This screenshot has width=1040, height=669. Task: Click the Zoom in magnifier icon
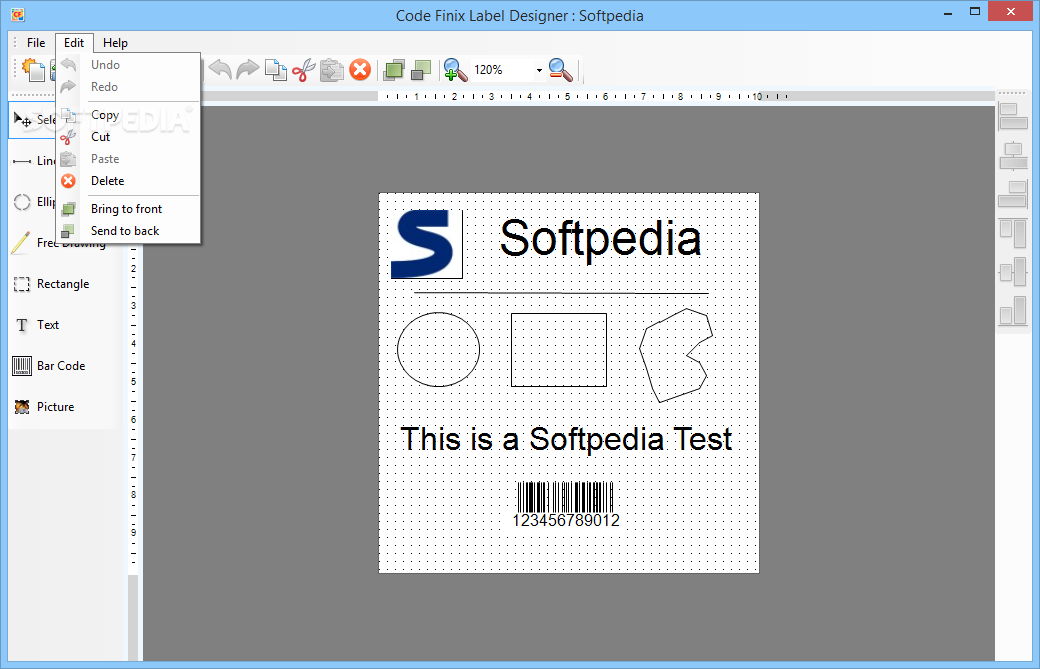[x=455, y=70]
